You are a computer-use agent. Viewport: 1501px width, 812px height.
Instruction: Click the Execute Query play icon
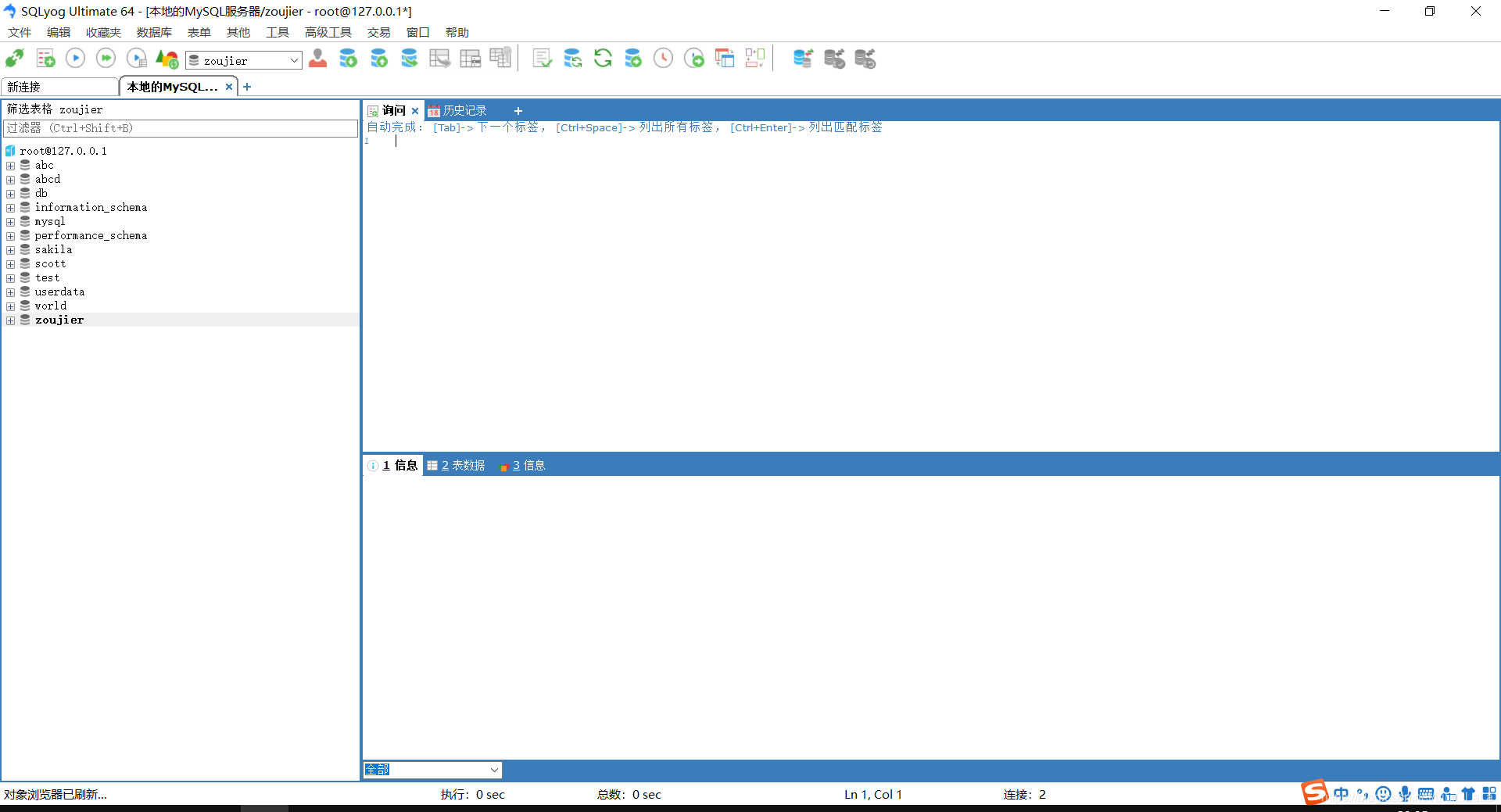tap(76, 59)
